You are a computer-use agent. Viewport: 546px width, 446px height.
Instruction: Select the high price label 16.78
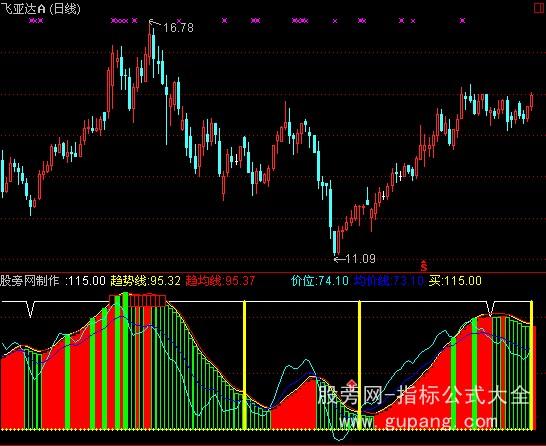(178, 28)
